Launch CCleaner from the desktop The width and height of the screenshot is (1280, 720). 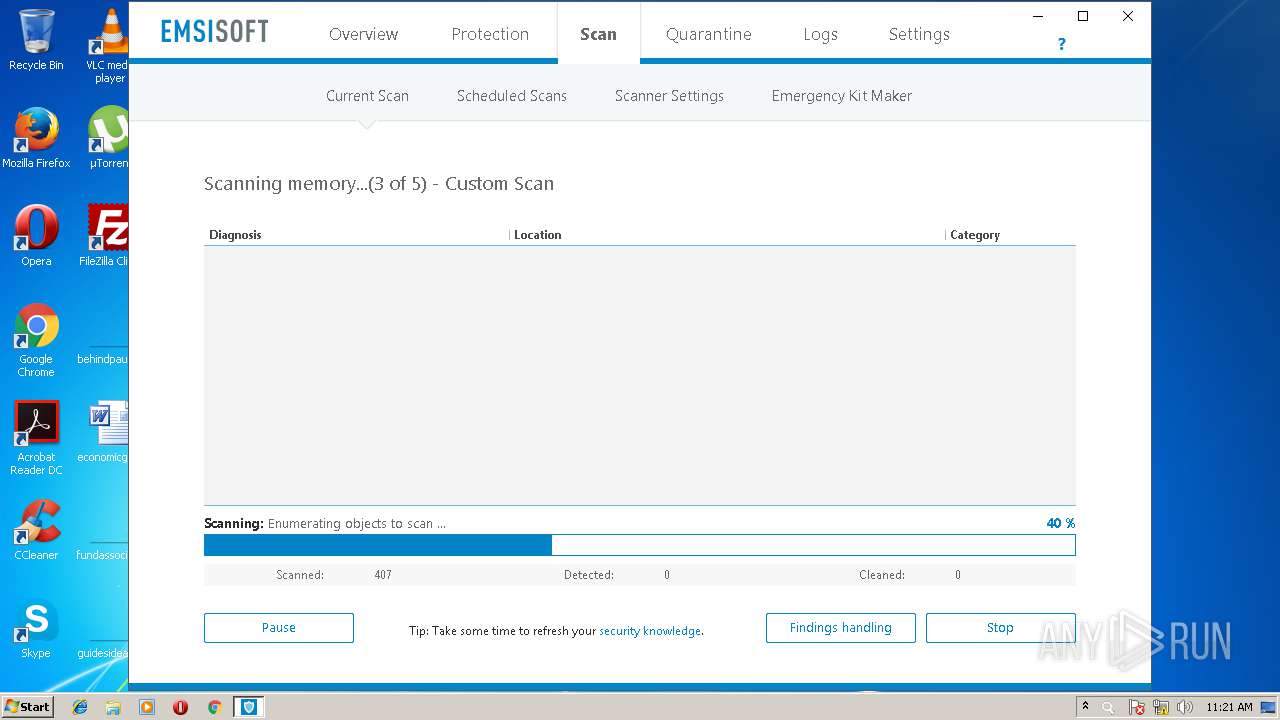36,530
